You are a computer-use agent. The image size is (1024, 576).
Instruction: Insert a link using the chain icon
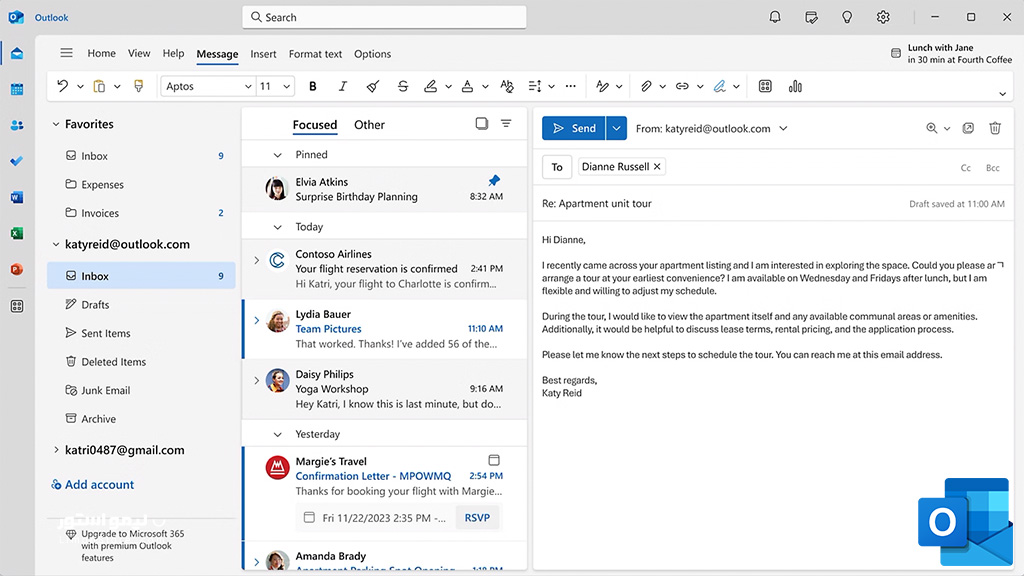682,86
